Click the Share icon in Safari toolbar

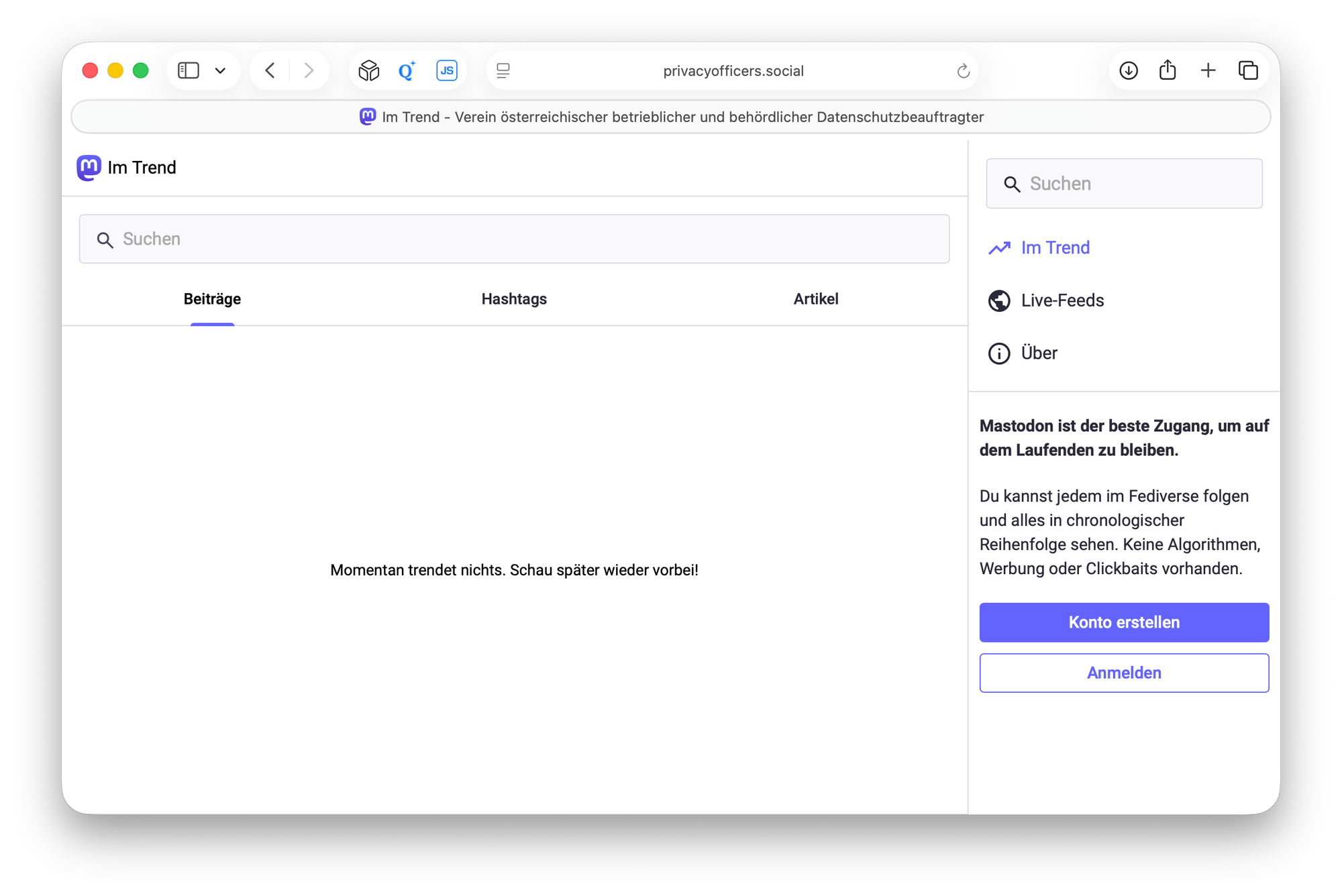click(1168, 70)
